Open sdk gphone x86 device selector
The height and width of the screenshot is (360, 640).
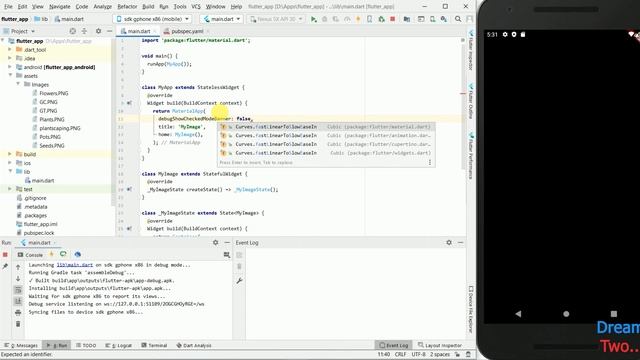(153, 19)
